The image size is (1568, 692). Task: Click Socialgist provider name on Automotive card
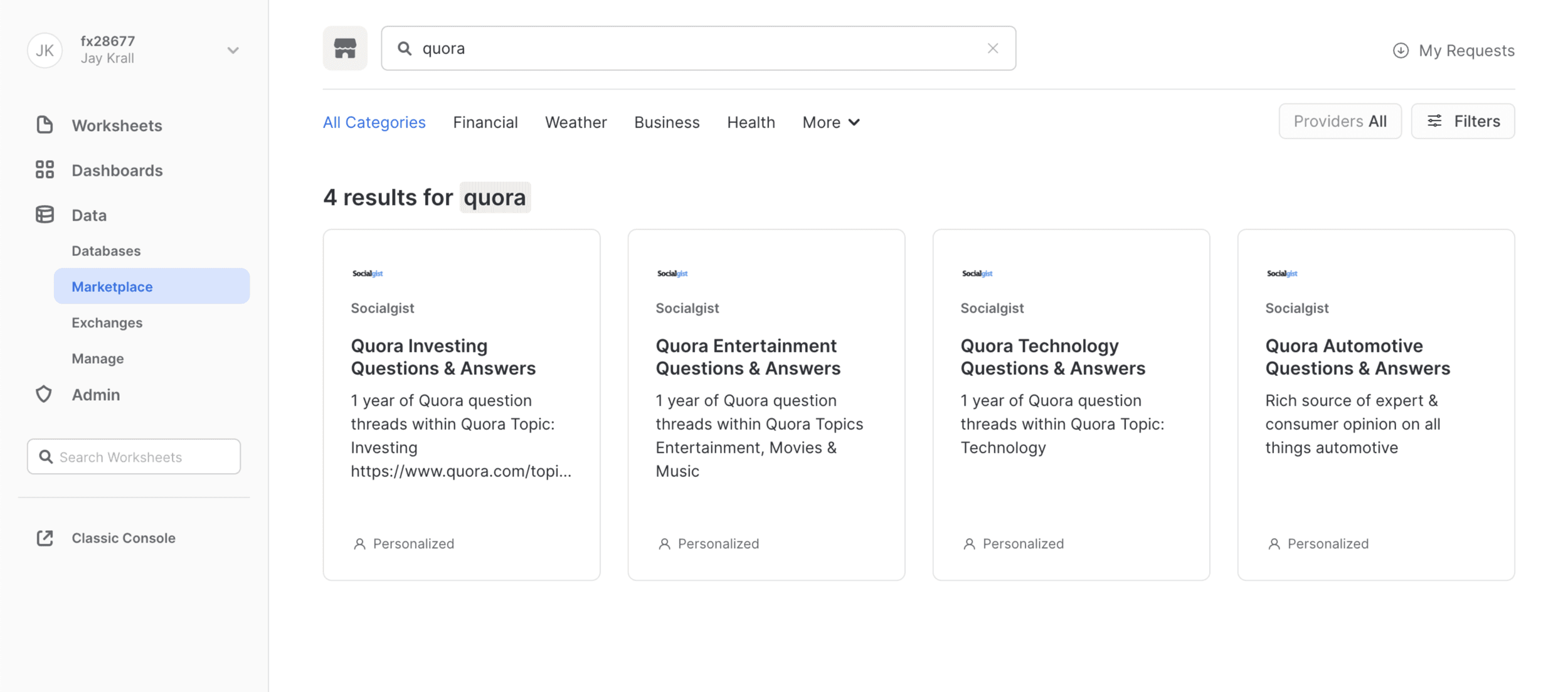coord(1296,308)
